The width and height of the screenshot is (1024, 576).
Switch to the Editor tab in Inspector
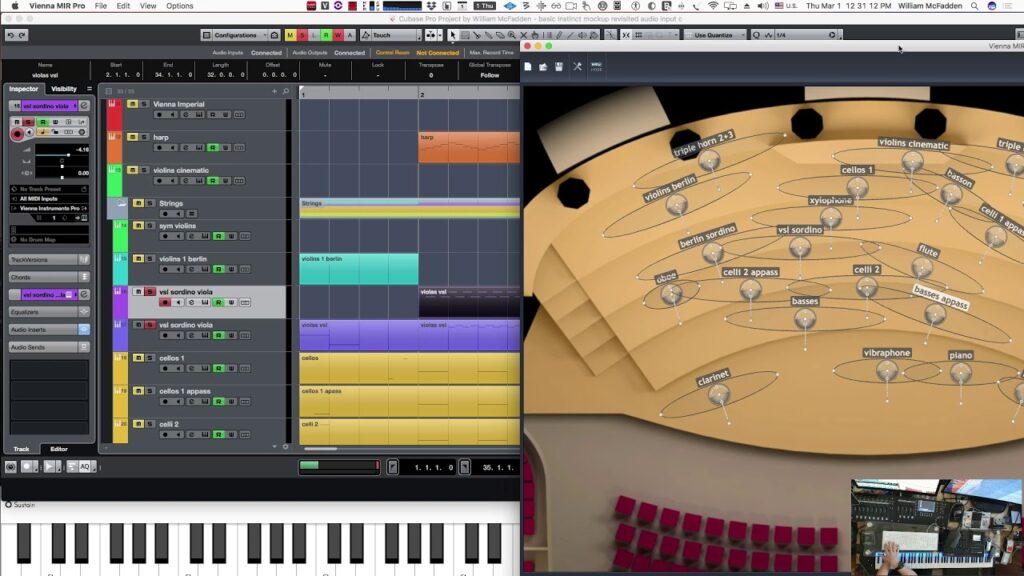coord(59,449)
